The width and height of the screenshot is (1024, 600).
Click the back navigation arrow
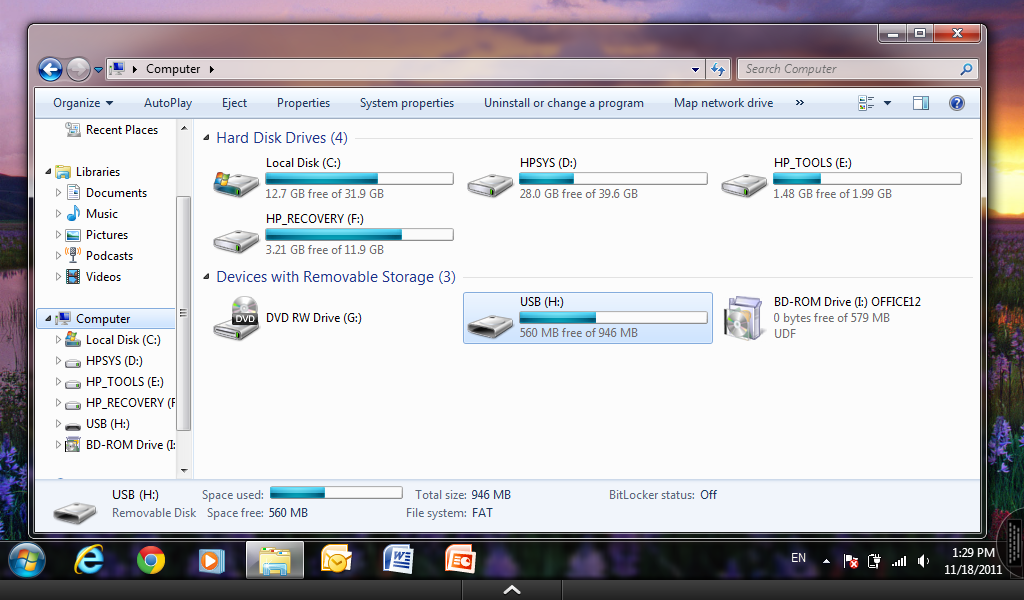tap(49, 68)
